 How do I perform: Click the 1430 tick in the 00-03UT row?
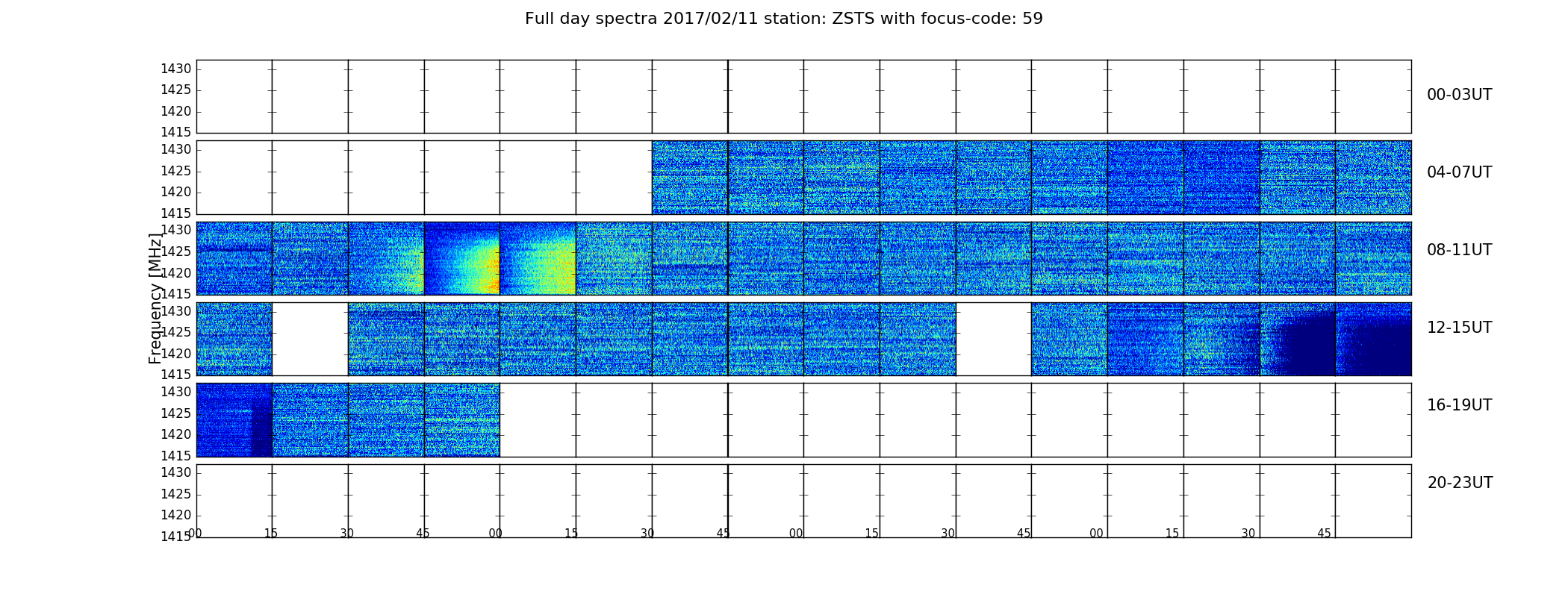click(x=176, y=69)
